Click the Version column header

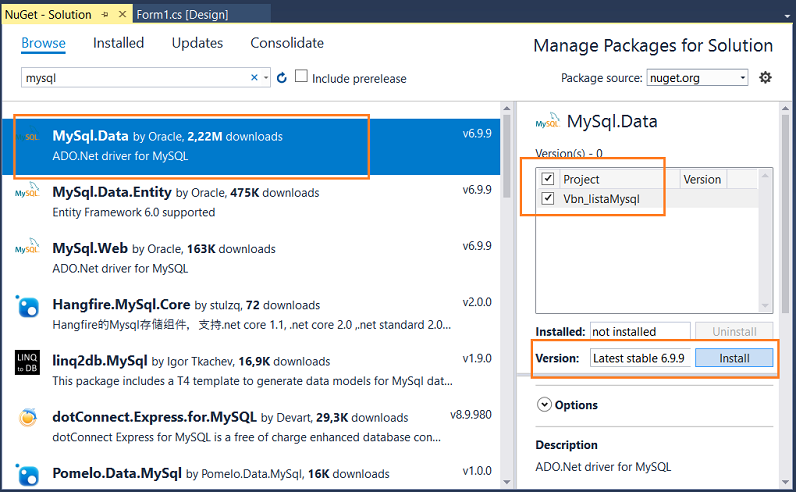702,179
